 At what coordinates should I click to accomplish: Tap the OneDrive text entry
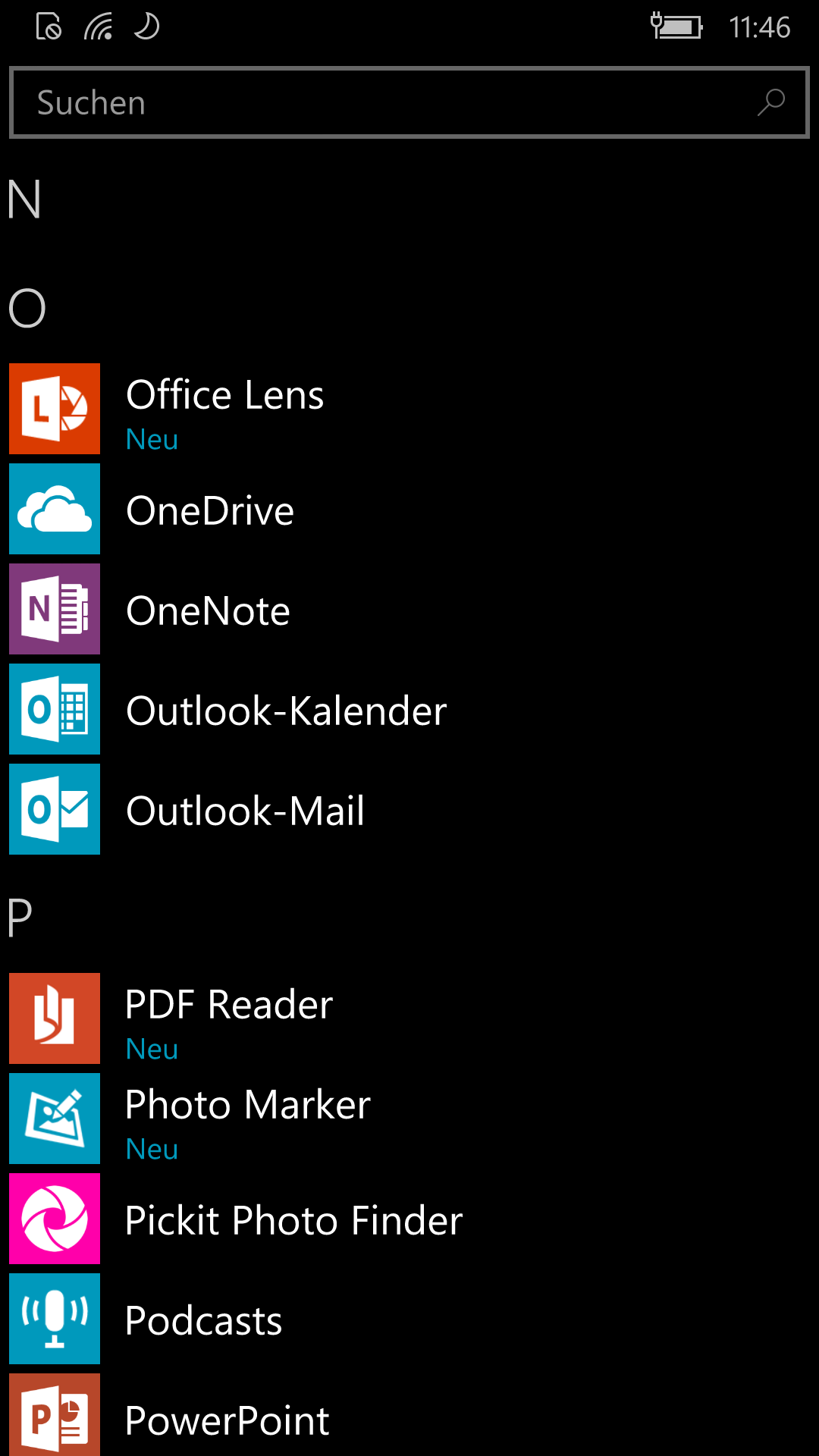click(x=210, y=510)
